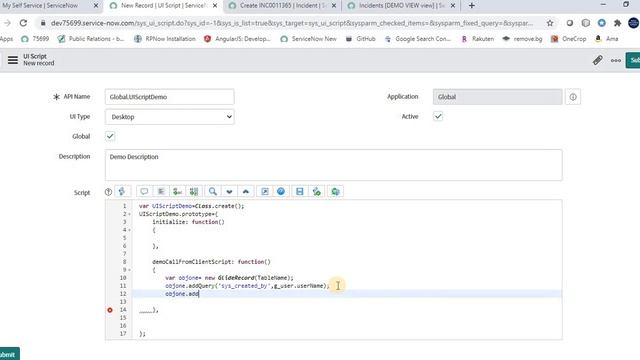Collapse code fold at line 2
The height and width of the screenshot is (360, 640).
[129, 214]
